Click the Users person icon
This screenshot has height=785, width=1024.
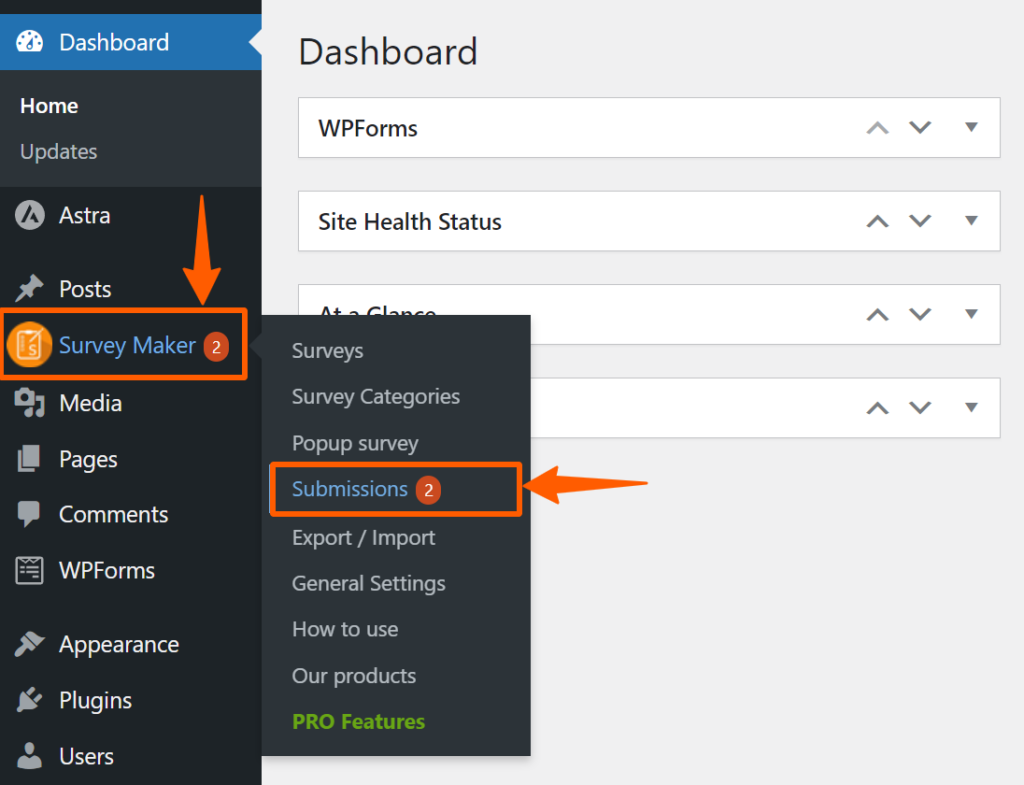pyautogui.click(x=29, y=756)
